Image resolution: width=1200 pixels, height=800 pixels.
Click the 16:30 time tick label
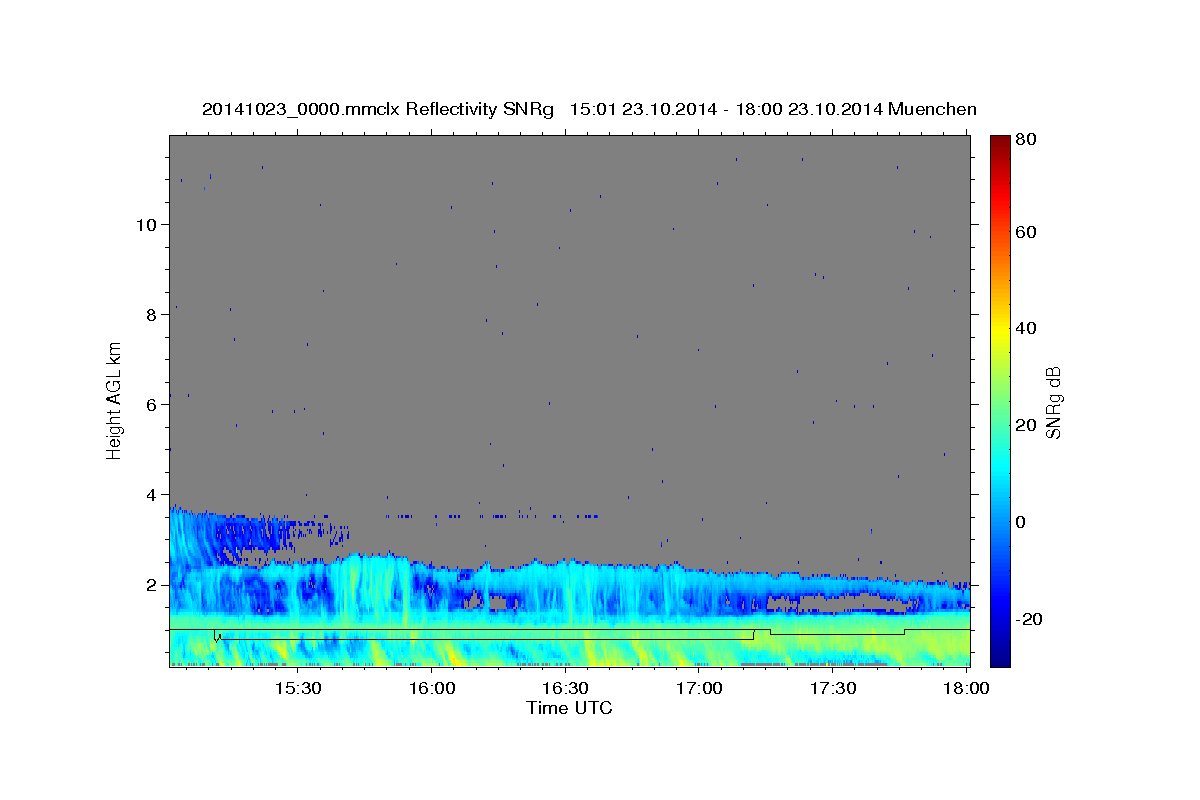click(x=565, y=689)
